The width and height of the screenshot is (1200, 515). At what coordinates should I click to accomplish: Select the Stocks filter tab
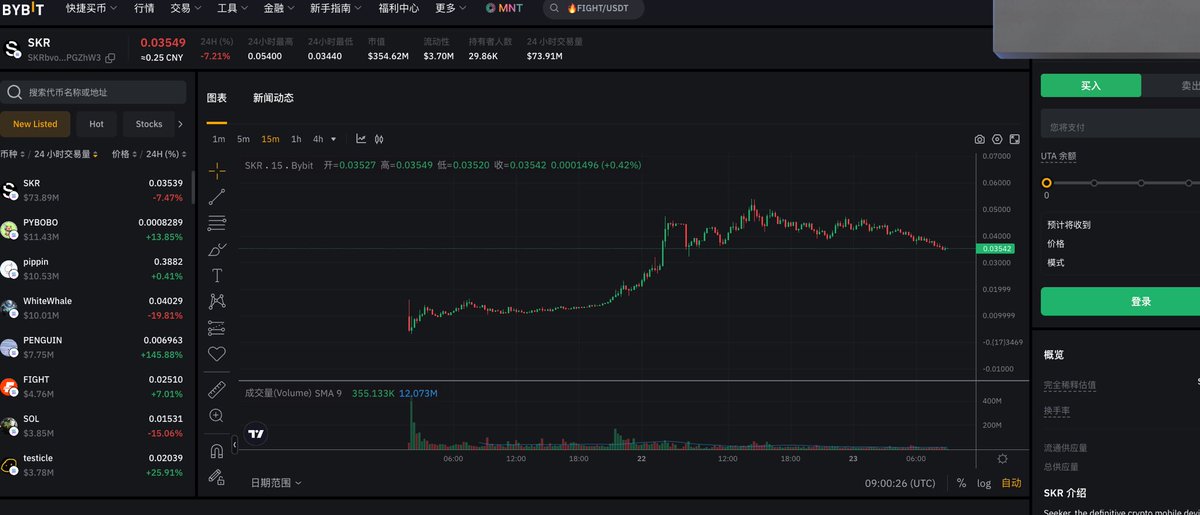(x=149, y=124)
